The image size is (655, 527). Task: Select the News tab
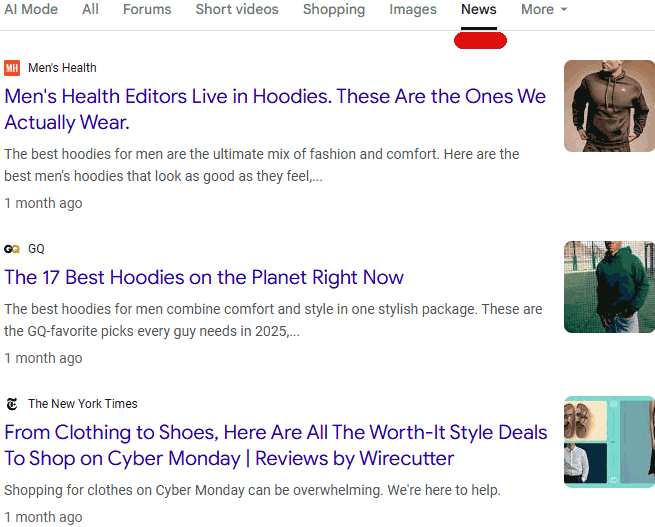[478, 10]
